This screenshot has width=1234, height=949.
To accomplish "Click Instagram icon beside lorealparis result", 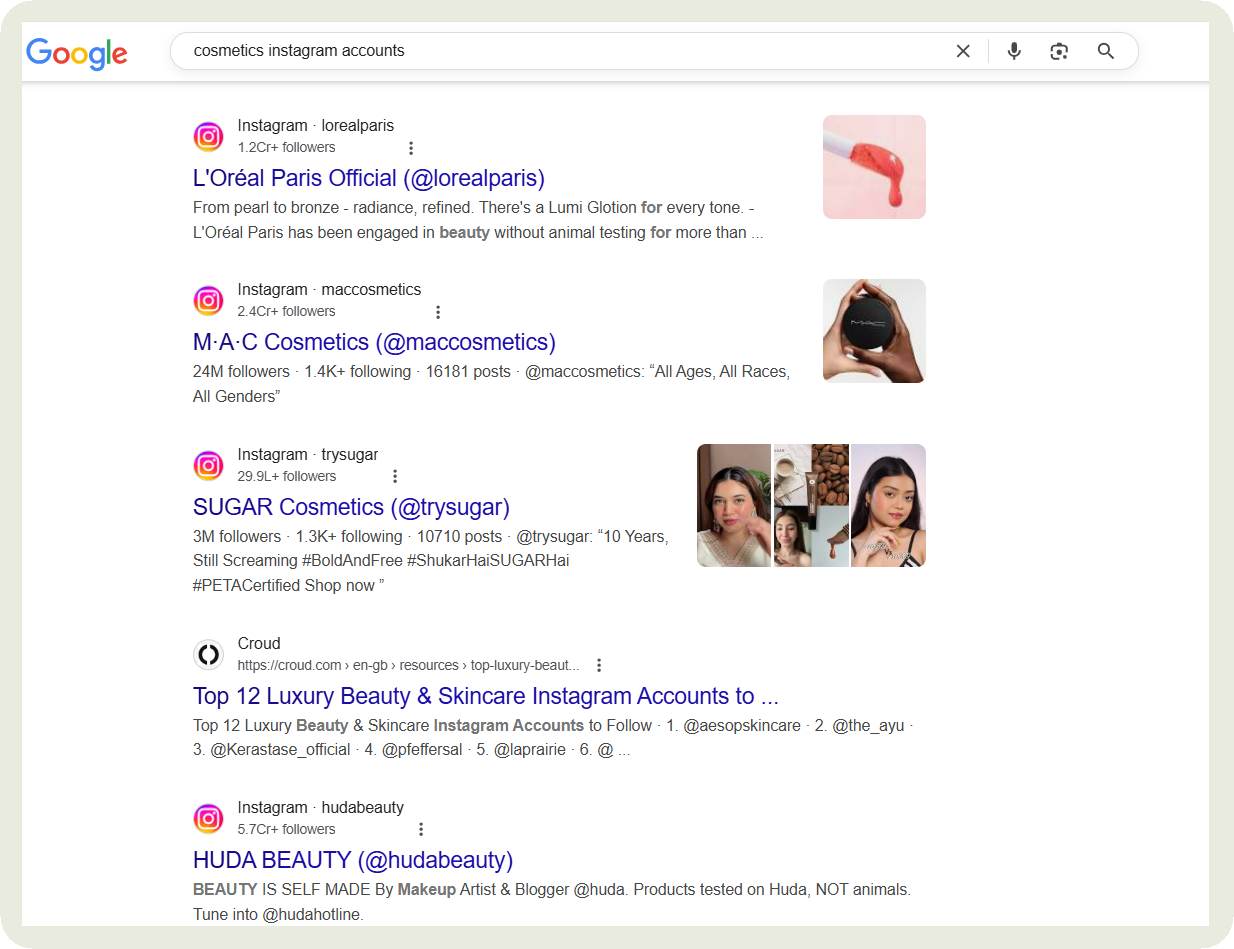I will click(x=208, y=136).
